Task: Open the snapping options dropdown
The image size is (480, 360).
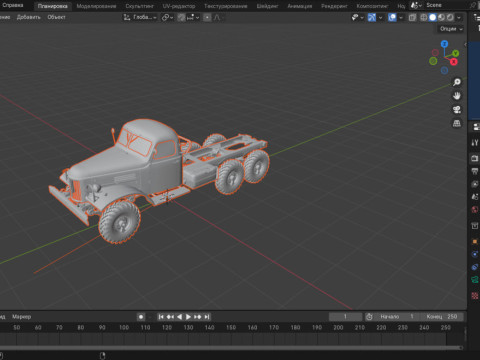Action: pos(193,17)
